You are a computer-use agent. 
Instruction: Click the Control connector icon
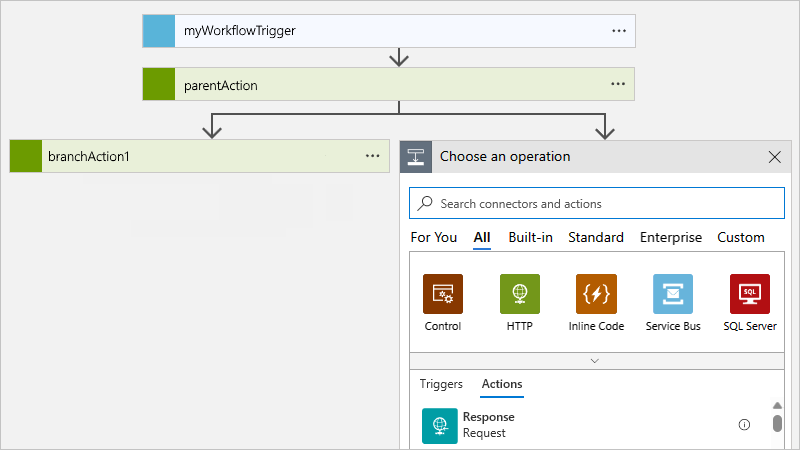point(443,294)
